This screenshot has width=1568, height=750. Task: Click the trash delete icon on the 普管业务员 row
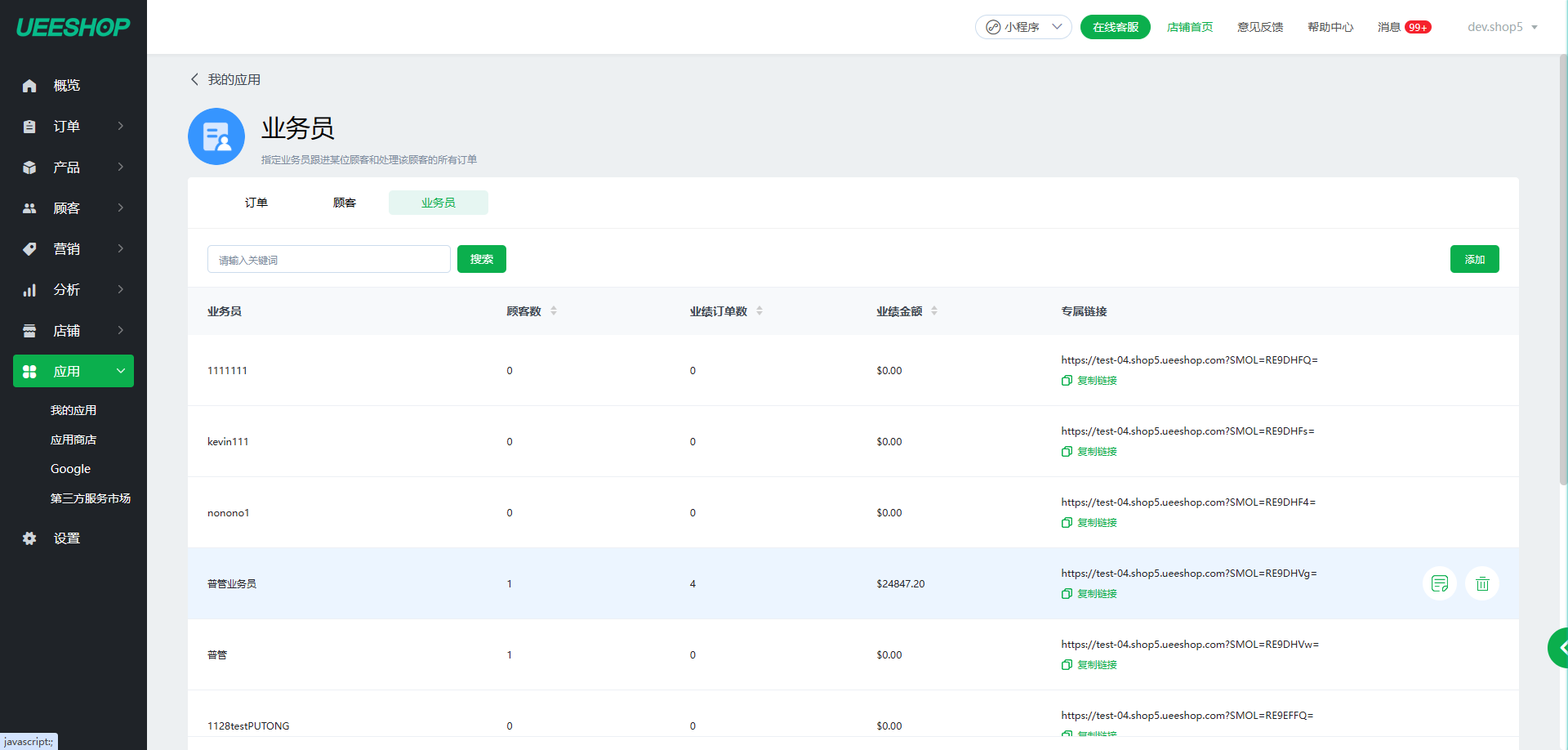coord(1482,583)
